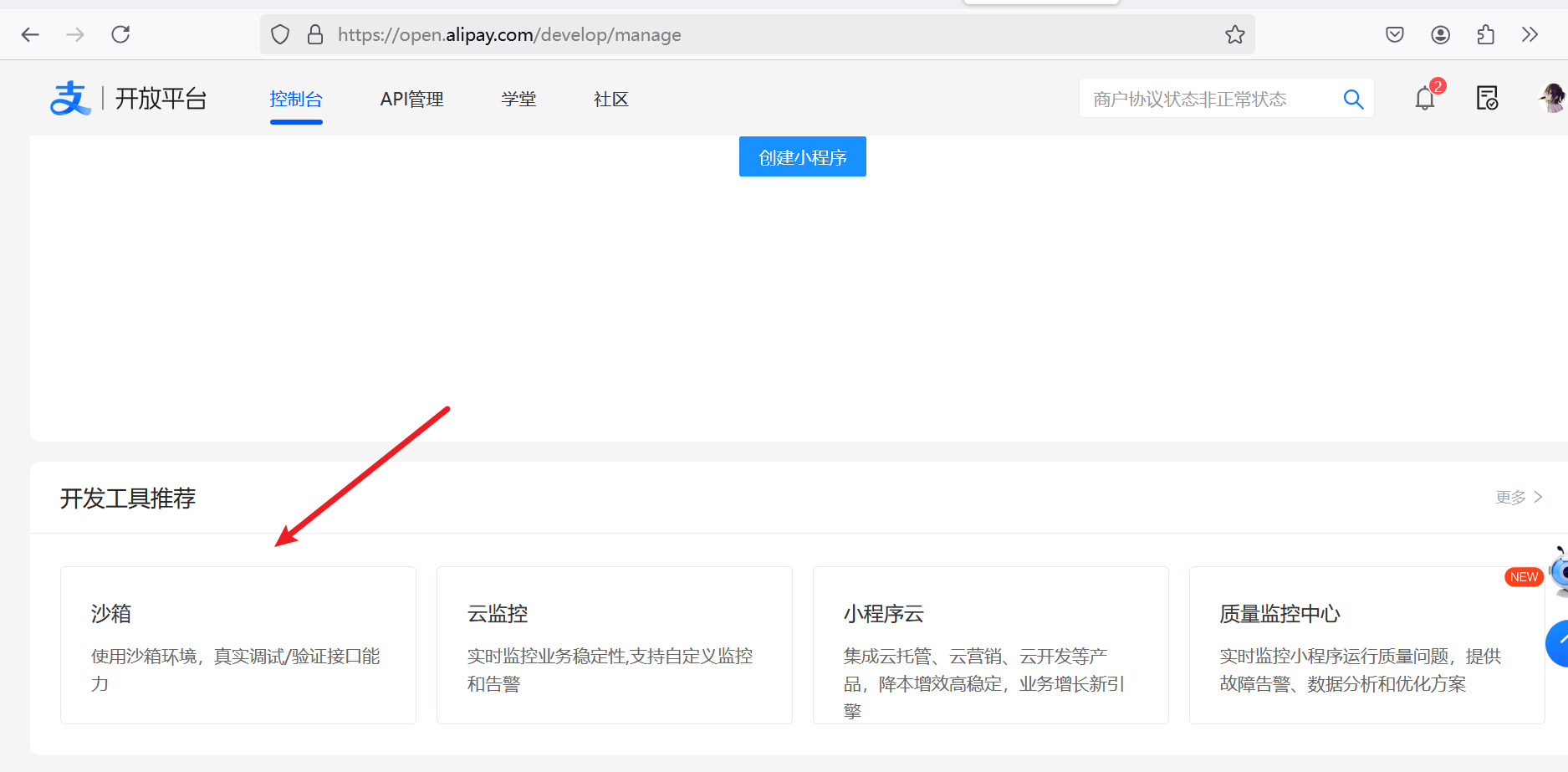Open the document checklist icon
The width and height of the screenshot is (1568, 772).
coord(1487,99)
